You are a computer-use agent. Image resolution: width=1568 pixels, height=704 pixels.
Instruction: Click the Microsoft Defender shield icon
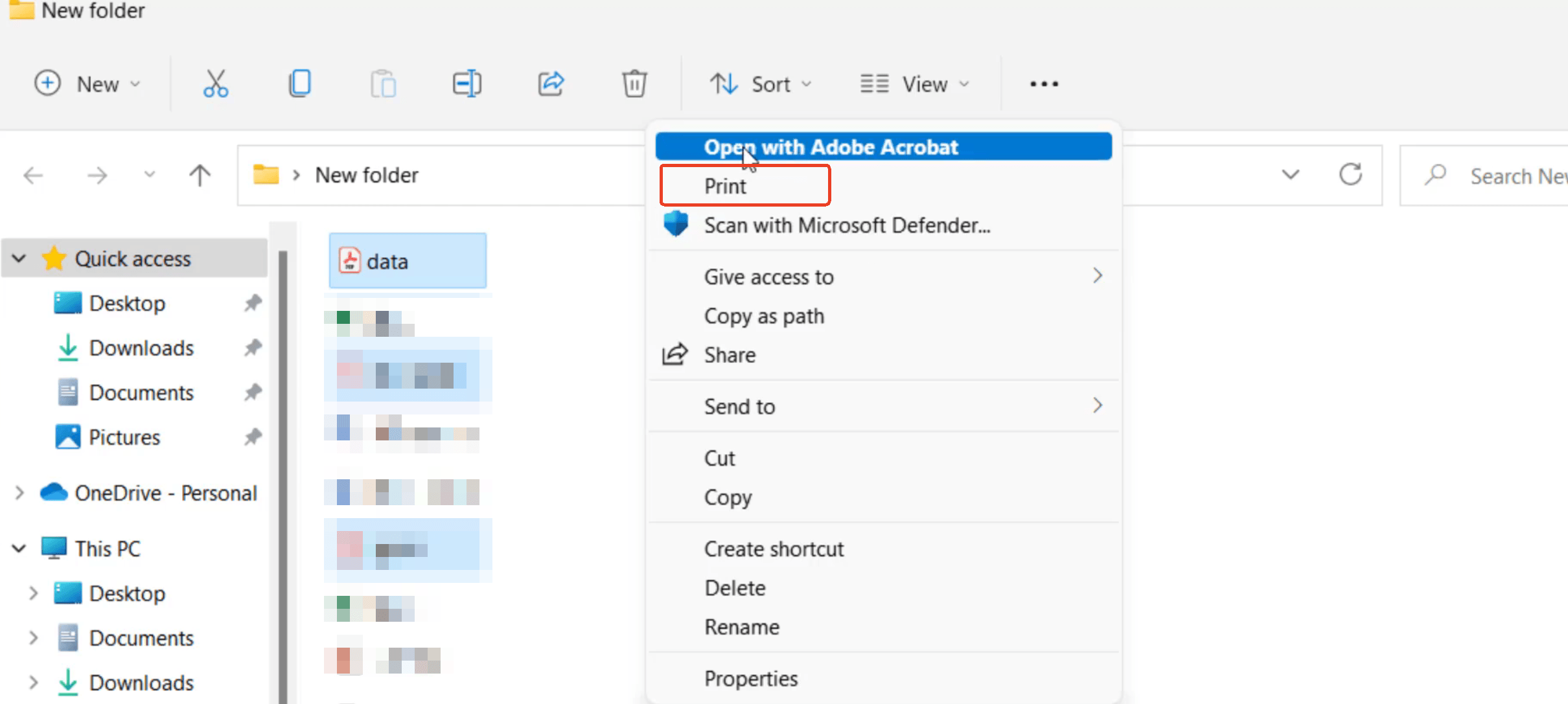pyautogui.click(x=675, y=224)
